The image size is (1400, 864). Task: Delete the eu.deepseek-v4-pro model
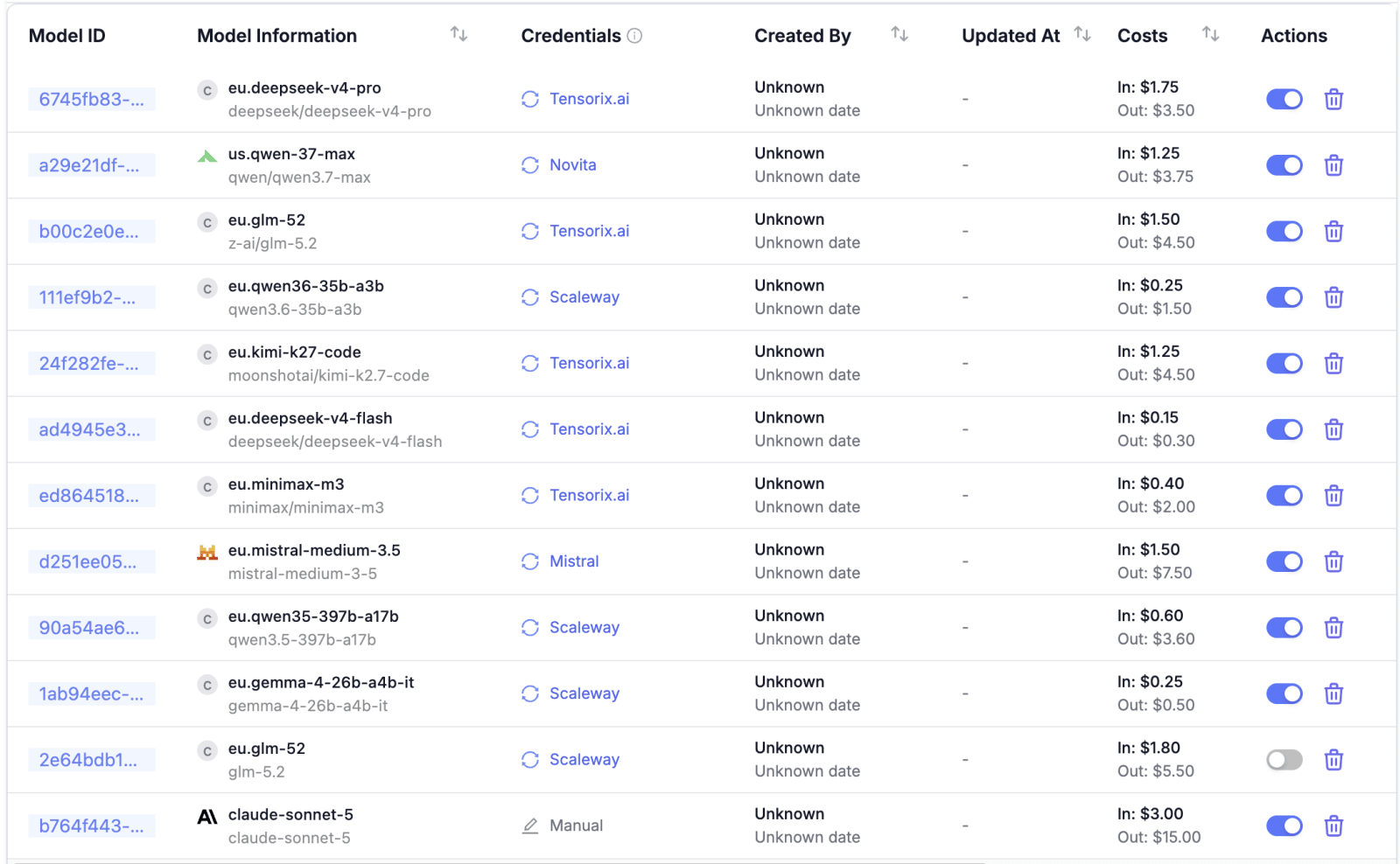(1333, 100)
